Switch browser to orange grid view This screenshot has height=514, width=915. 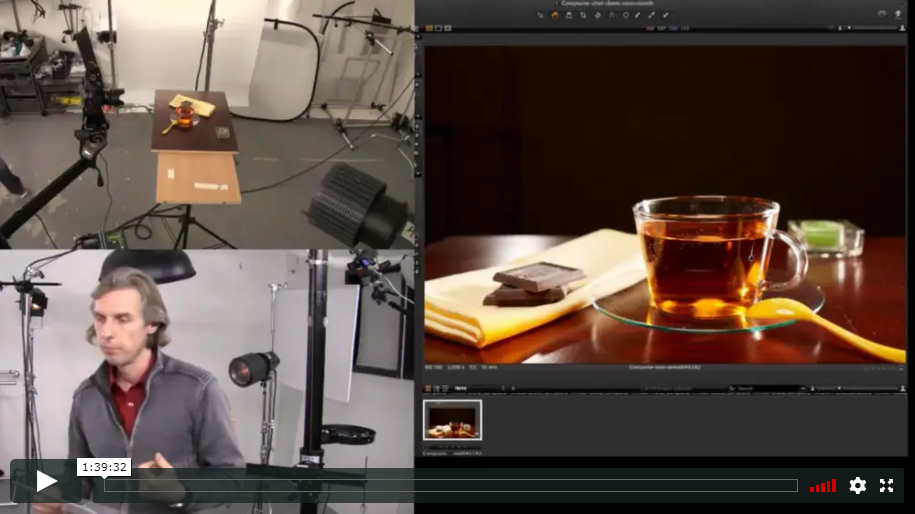[428, 388]
